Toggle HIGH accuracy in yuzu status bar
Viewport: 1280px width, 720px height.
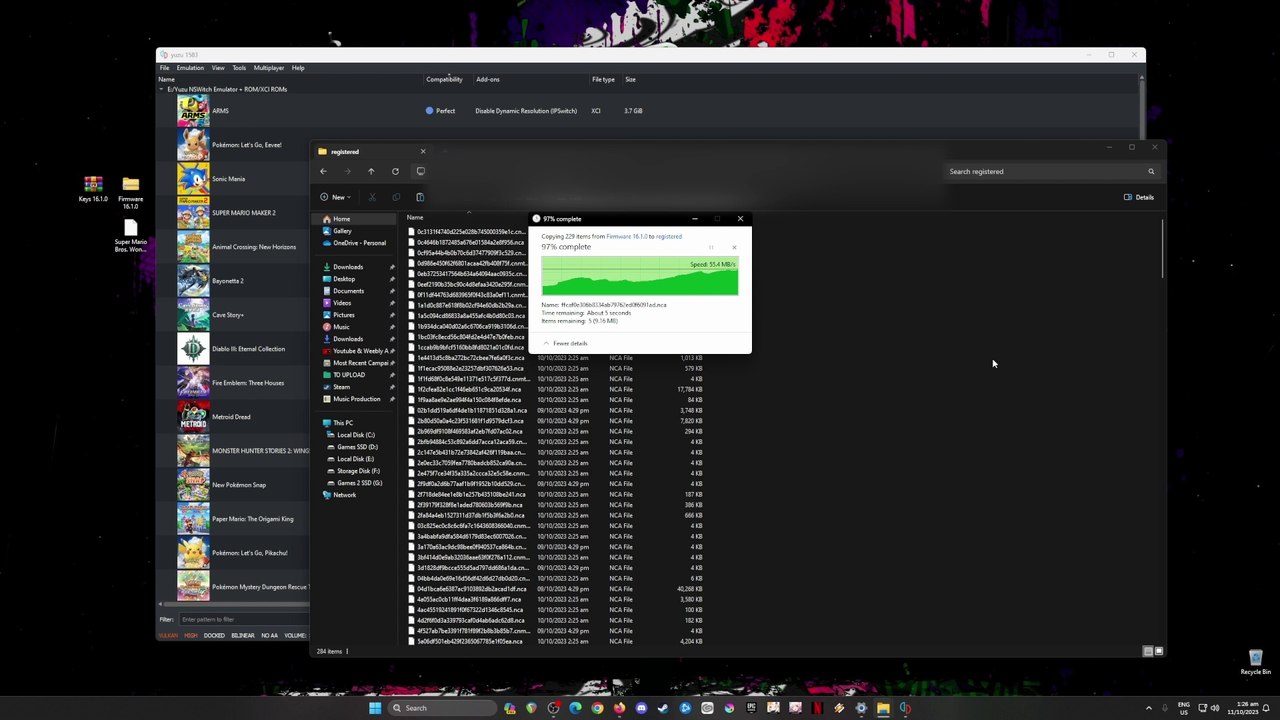click(191, 636)
